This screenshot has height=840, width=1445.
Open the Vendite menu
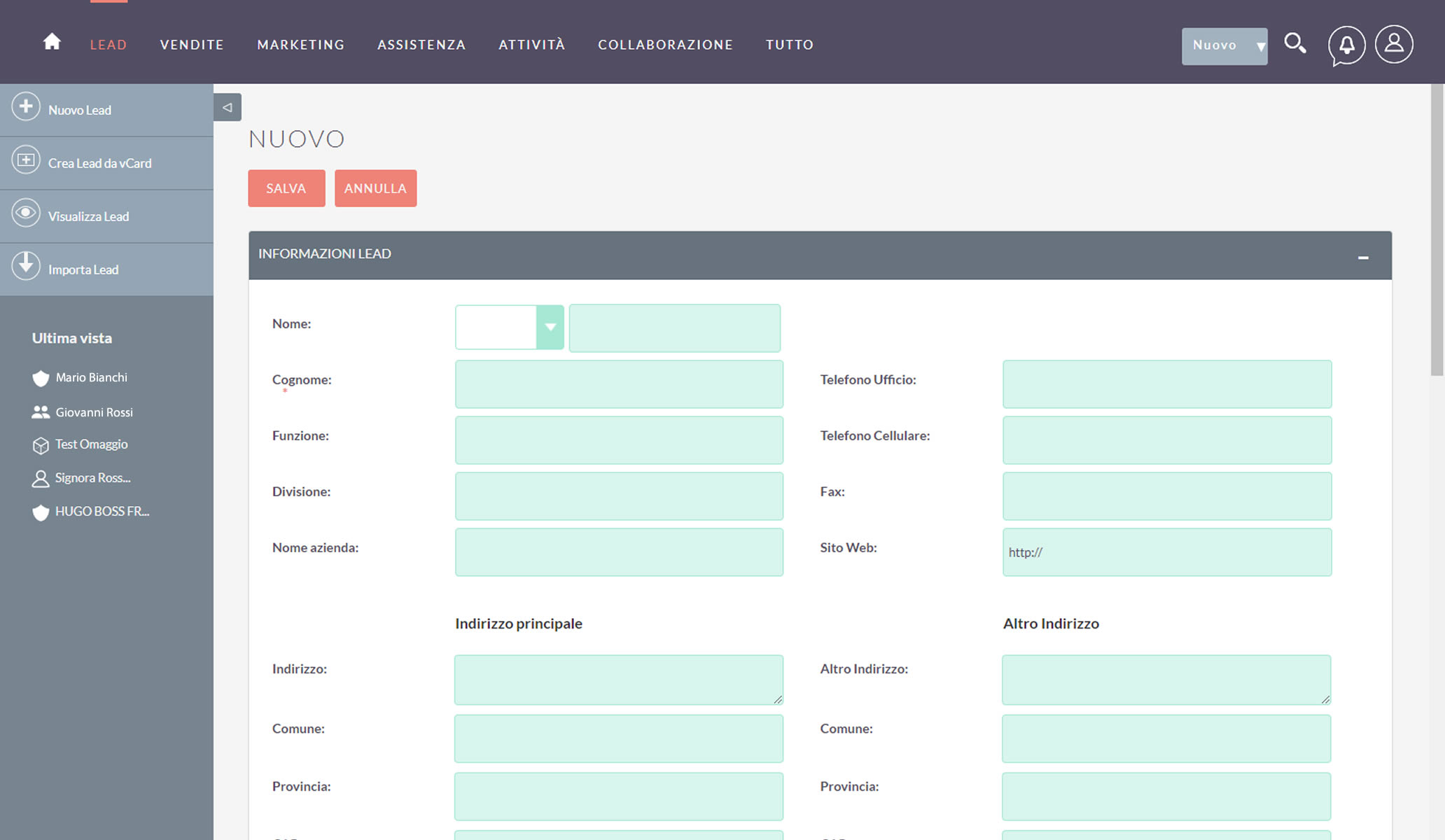pyautogui.click(x=192, y=45)
